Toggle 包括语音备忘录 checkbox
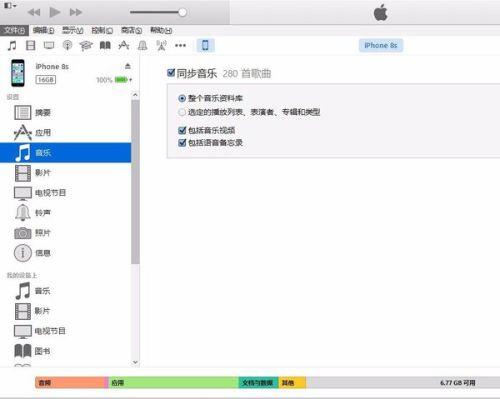This screenshot has width=500, height=399. pos(182,143)
